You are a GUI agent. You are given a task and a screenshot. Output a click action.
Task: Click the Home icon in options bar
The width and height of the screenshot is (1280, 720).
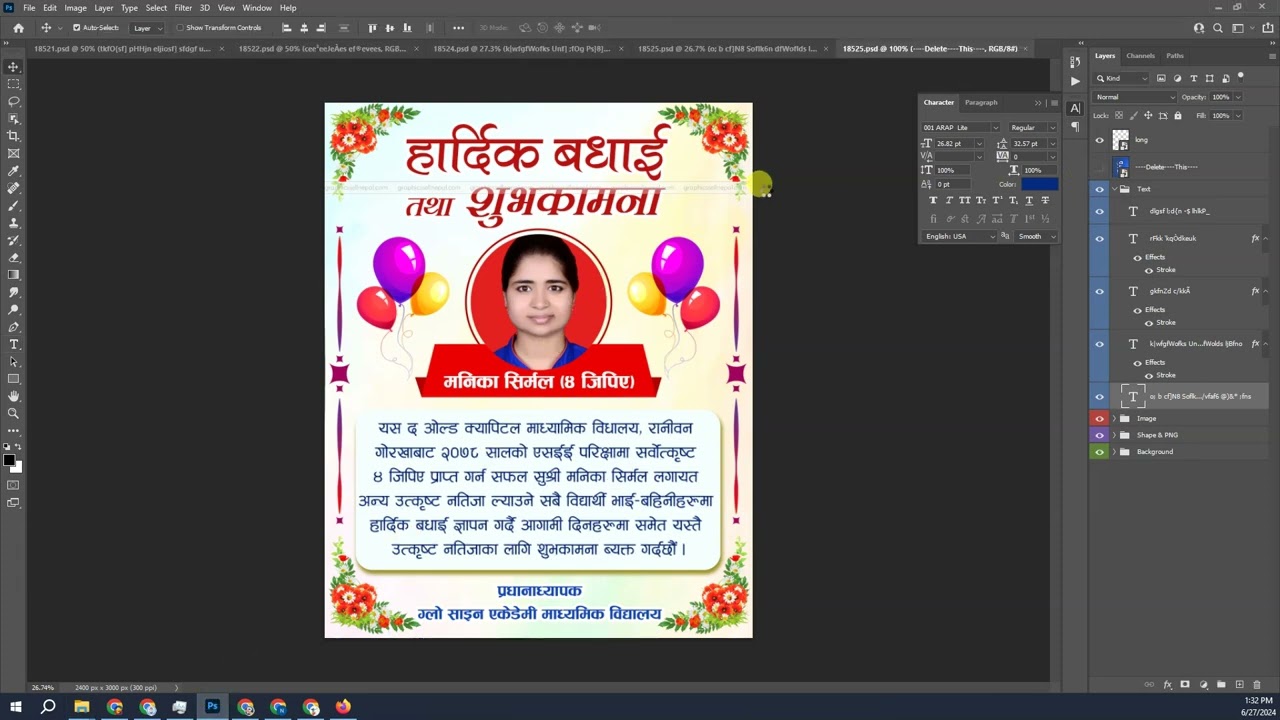coord(18,28)
